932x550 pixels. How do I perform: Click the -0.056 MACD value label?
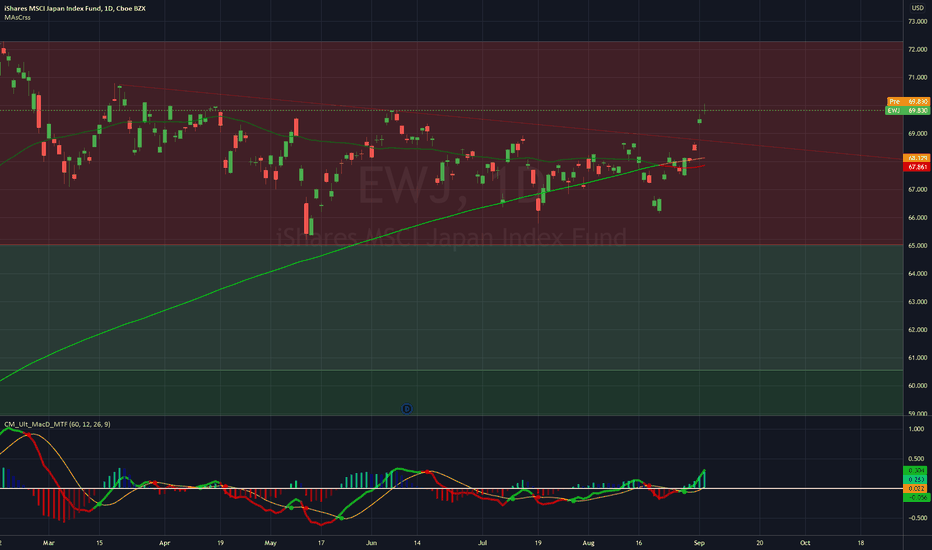pyautogui.click(x=916, y=497)
